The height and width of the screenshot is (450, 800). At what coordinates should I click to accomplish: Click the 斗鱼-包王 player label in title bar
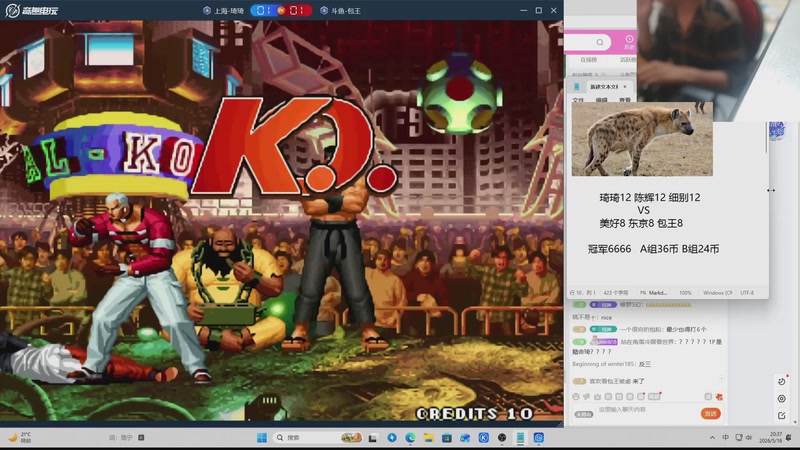click(341, 11)
